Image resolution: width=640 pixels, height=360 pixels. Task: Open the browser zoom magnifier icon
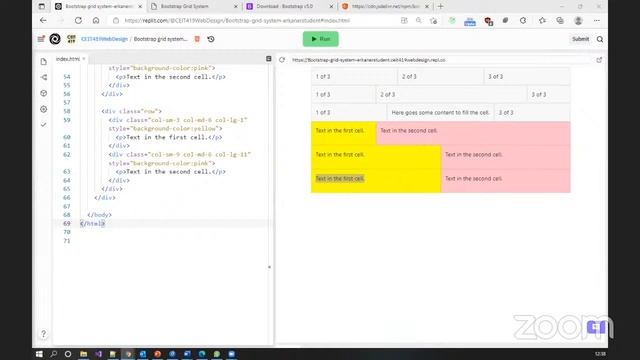point(418,20)
